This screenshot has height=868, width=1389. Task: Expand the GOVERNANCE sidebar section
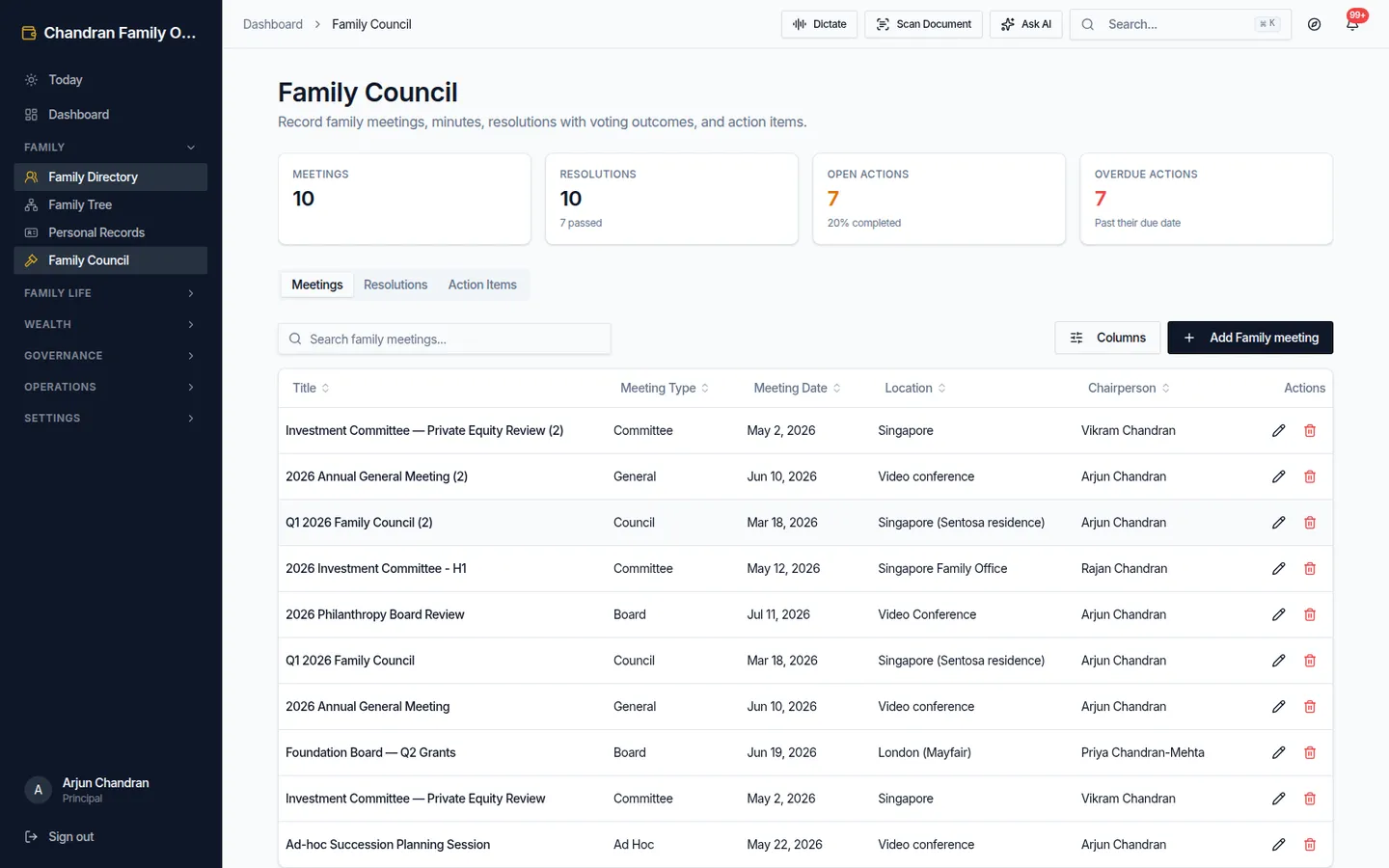111,356
